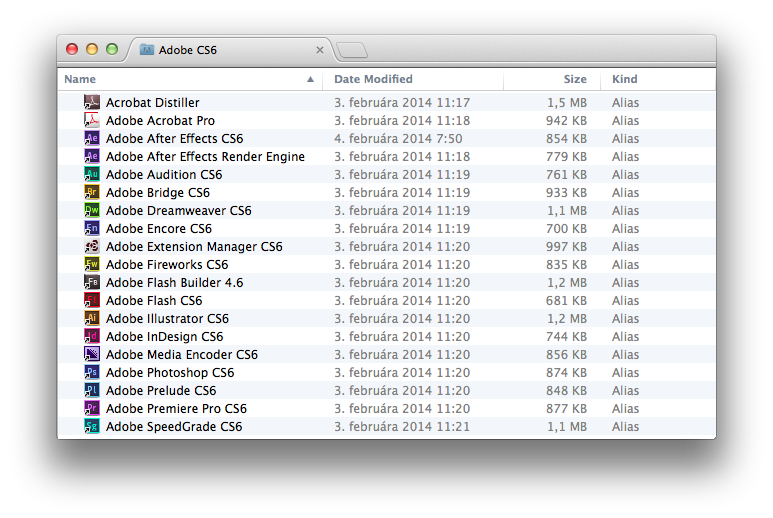Screen dimensions: 773x518
Task: Select the Adobe Illustrator CS6 icon
Action: (92, 318)
